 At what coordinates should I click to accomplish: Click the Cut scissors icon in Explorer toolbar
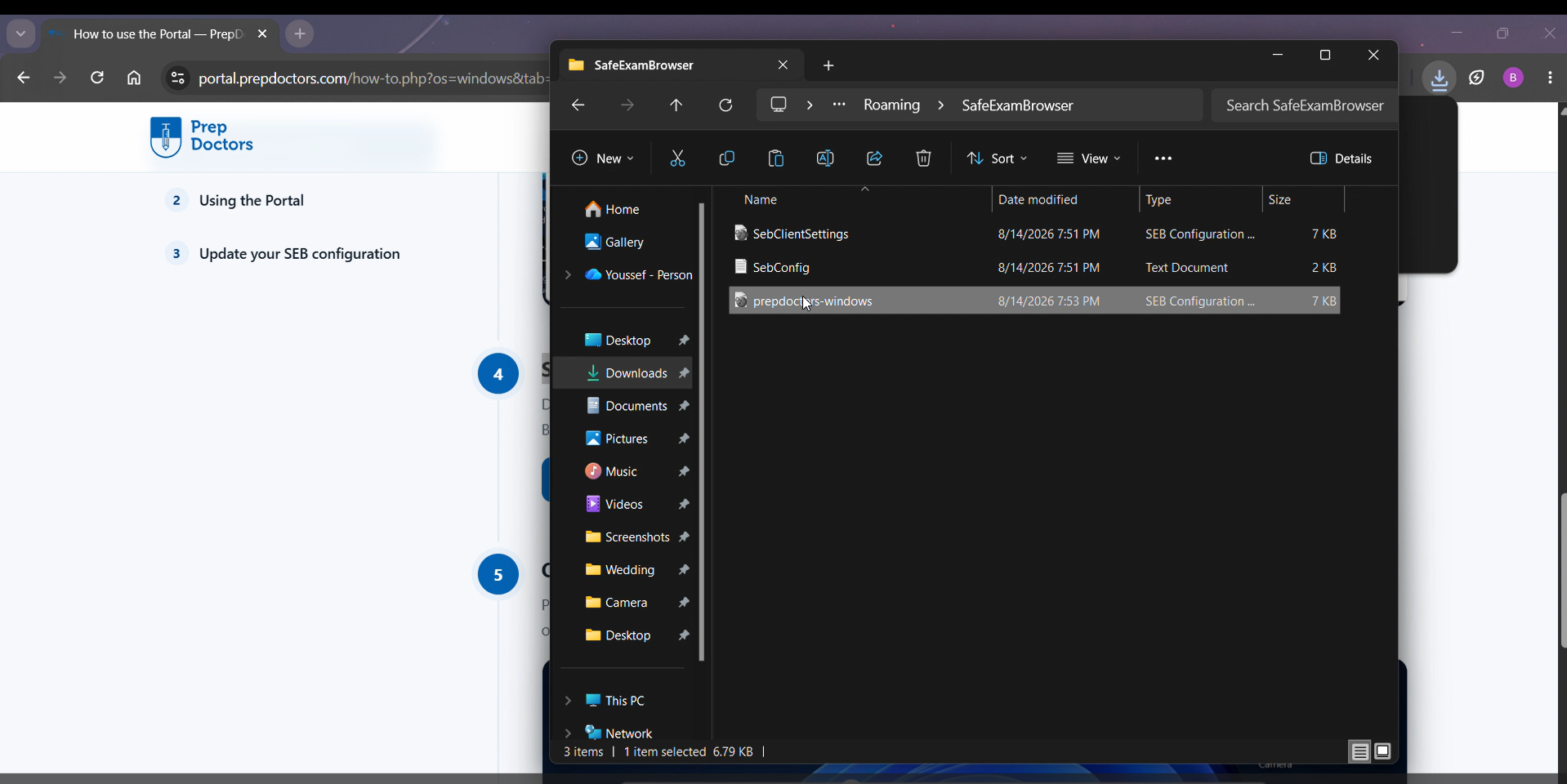(677, 158)
